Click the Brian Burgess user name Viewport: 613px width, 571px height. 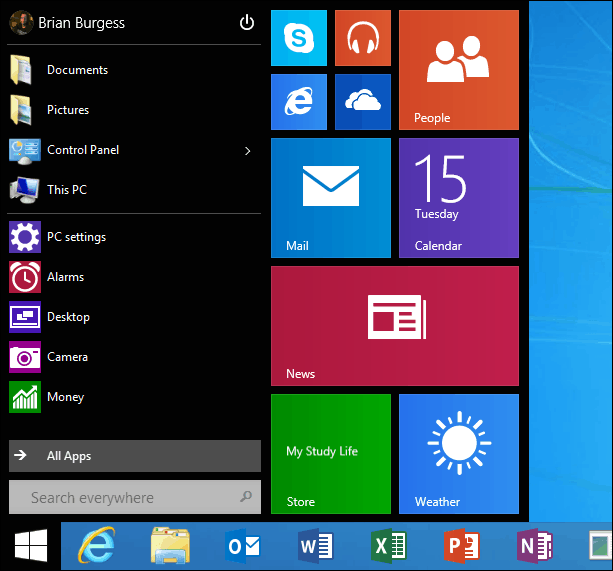[x=81, y=23]
